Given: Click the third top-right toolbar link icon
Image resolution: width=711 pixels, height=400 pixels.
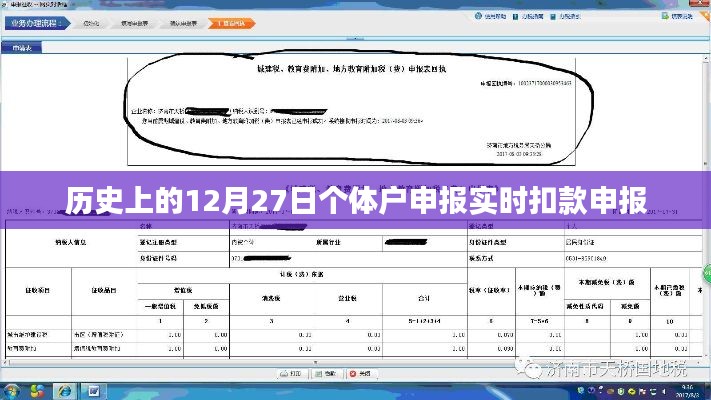Looking at the screenshot, I should coord(553,16).
